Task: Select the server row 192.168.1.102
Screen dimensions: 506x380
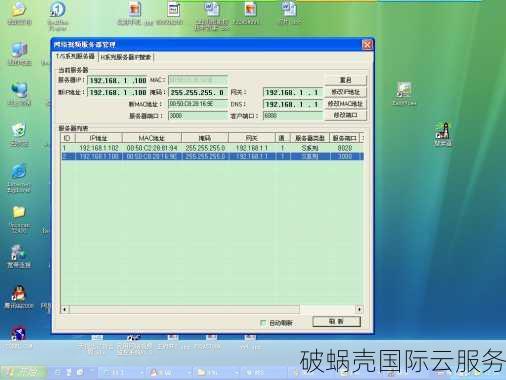Action: click(212, 148)
